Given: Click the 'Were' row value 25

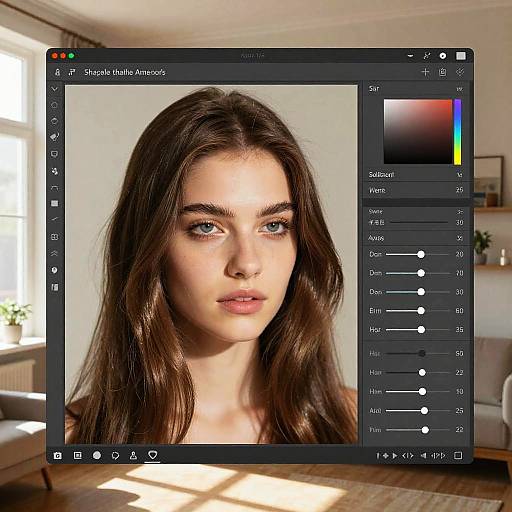Looking at the screenshot, I should pos(459,190).
